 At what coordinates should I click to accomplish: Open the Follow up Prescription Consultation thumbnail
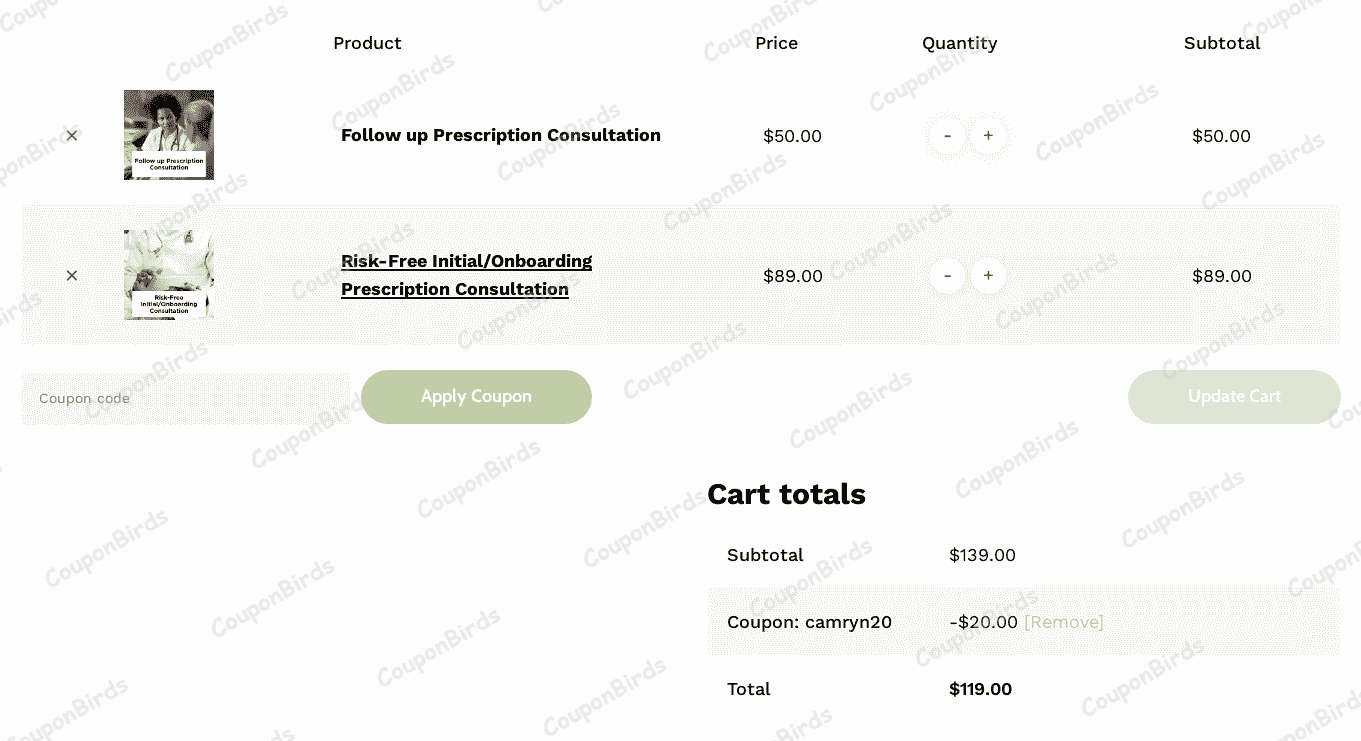[168, 134]
